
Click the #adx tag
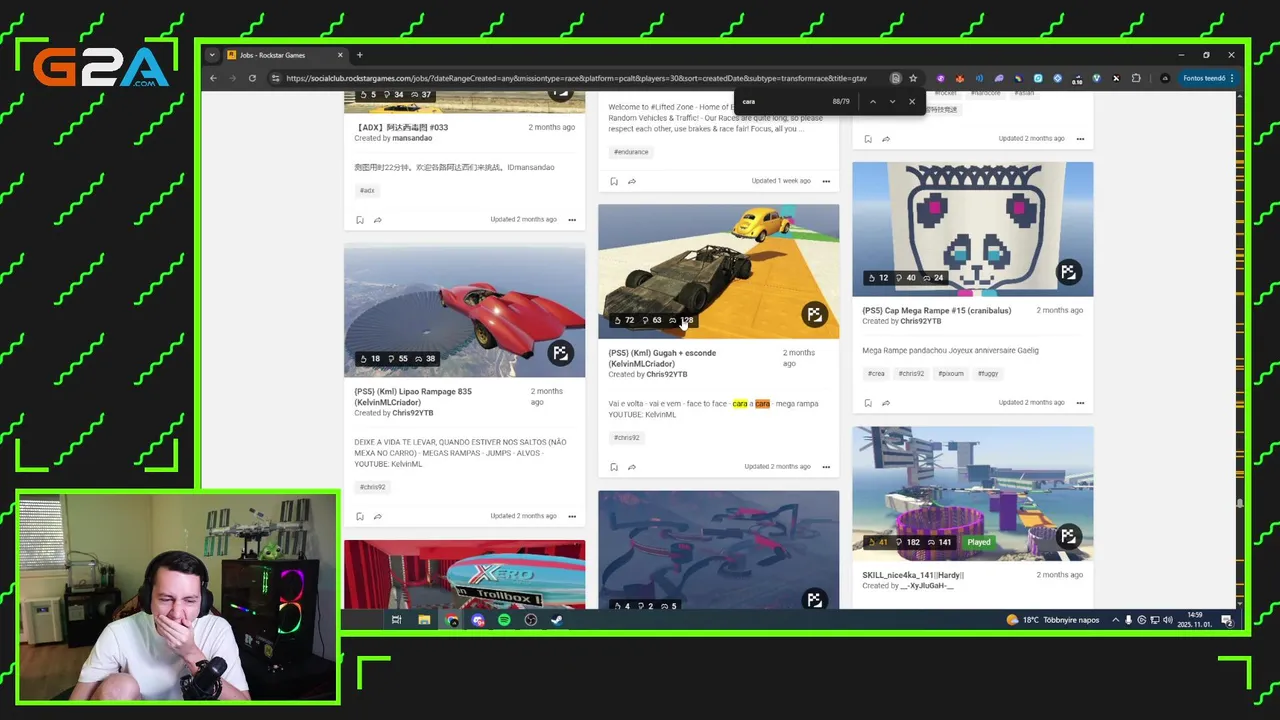coord(367,190)
